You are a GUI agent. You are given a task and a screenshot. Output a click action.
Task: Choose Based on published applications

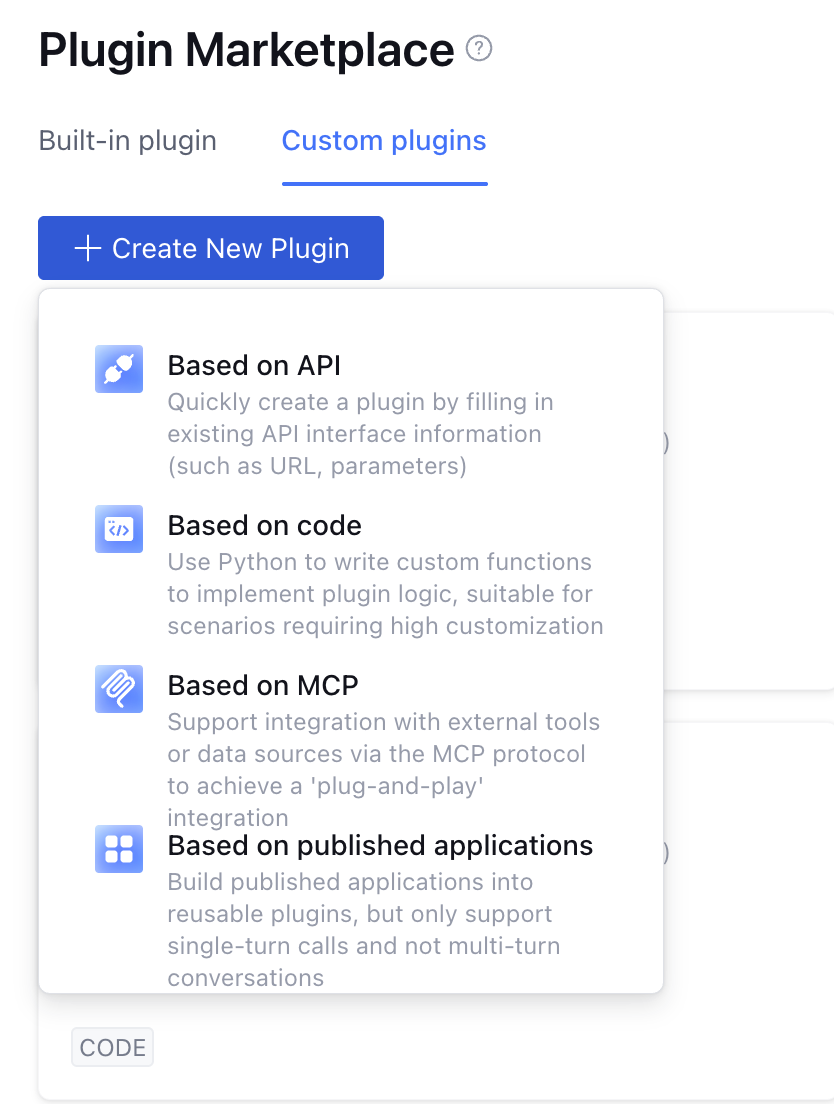click(x=380, y=846)
